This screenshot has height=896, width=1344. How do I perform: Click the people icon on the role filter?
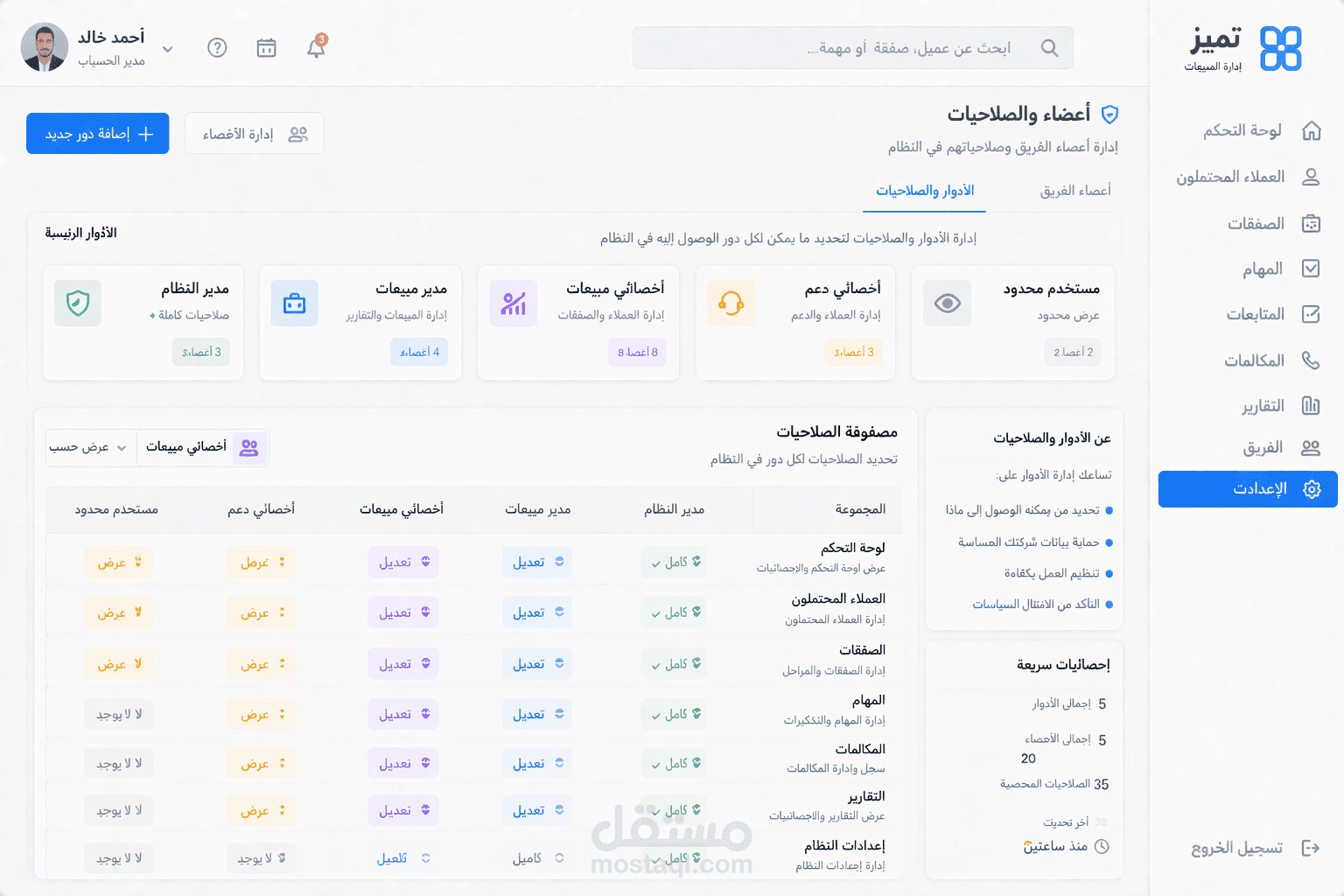point(249,447)
